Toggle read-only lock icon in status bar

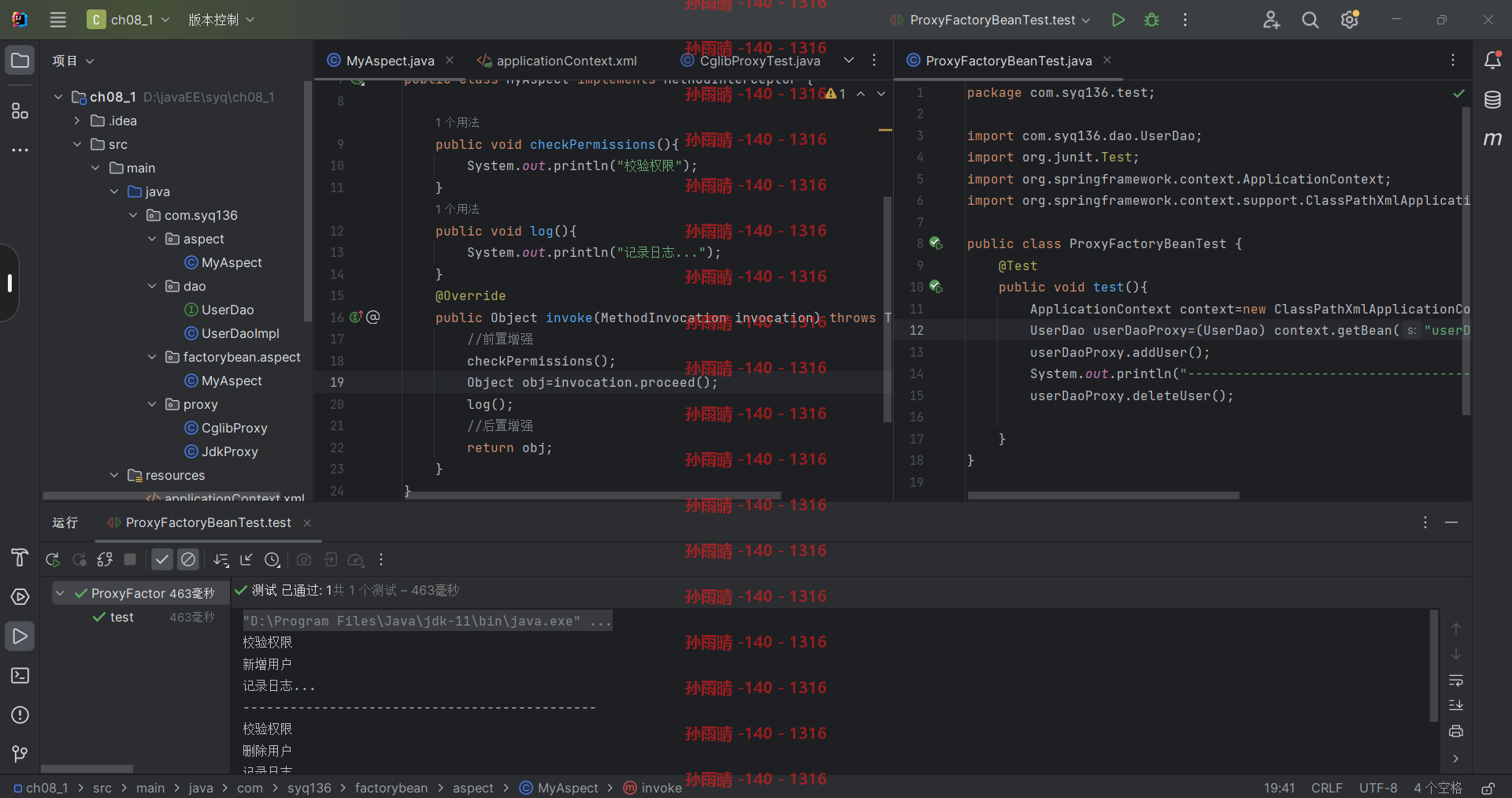pos(1488,789)
